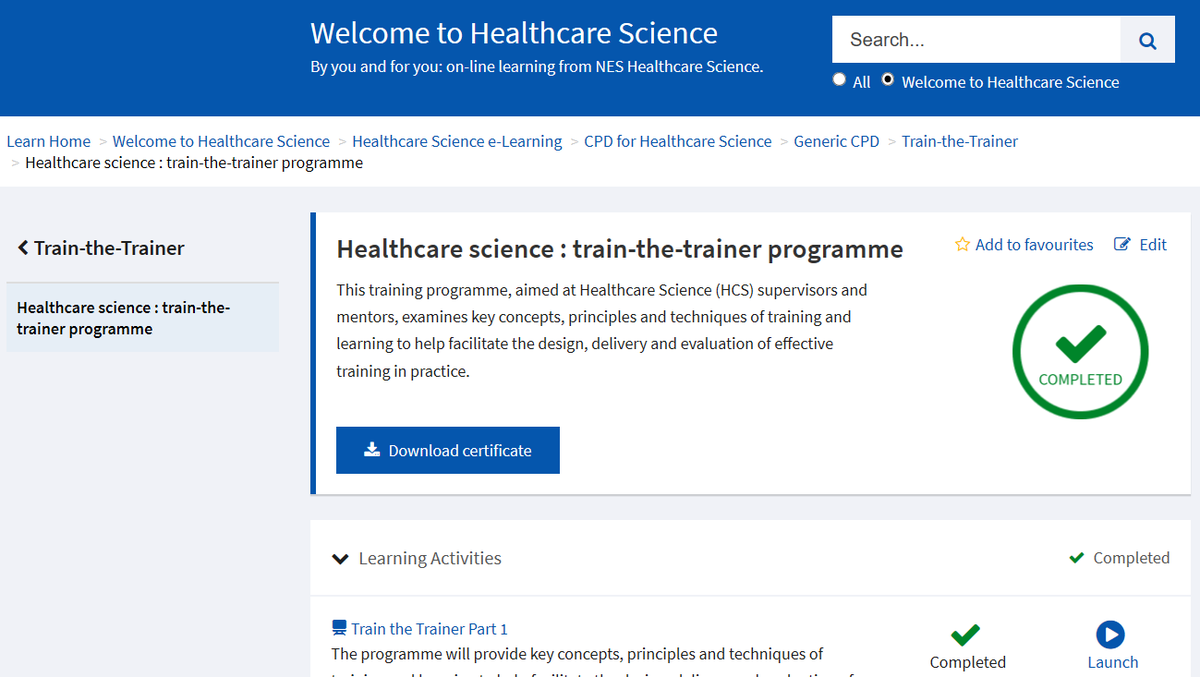This screenshot has height=677, width=1200.
Task: Click the Launch play circle icon
Action: pos(1110,634)
